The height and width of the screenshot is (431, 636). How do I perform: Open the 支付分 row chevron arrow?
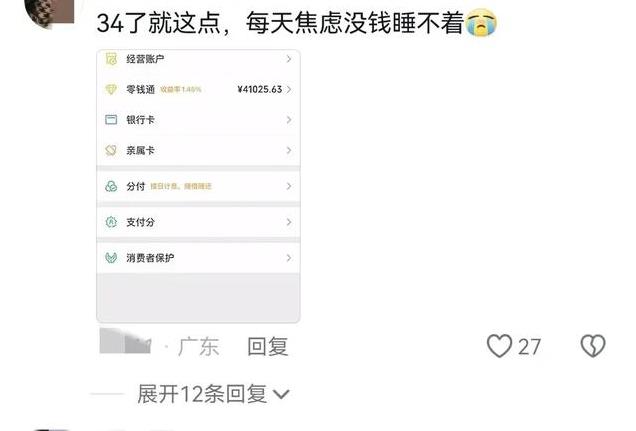289,222
